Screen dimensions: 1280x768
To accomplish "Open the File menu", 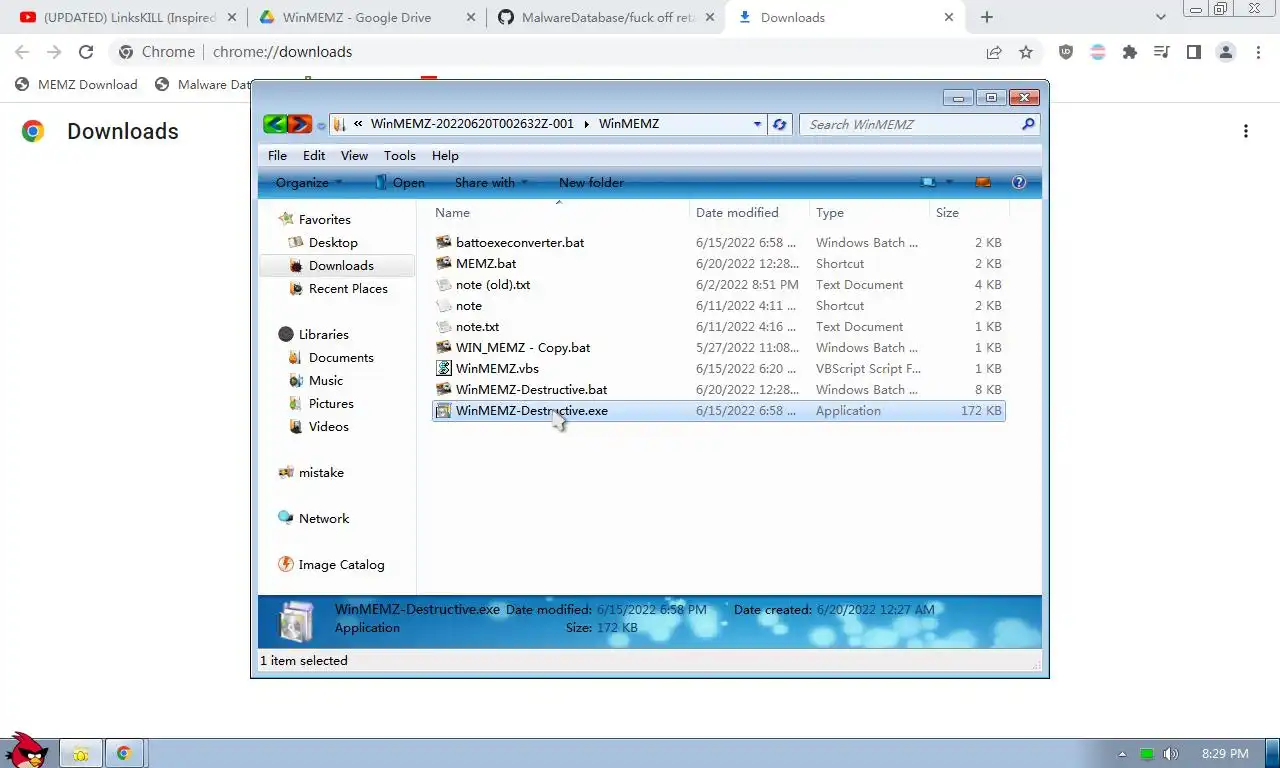I will tap(277, 155).
